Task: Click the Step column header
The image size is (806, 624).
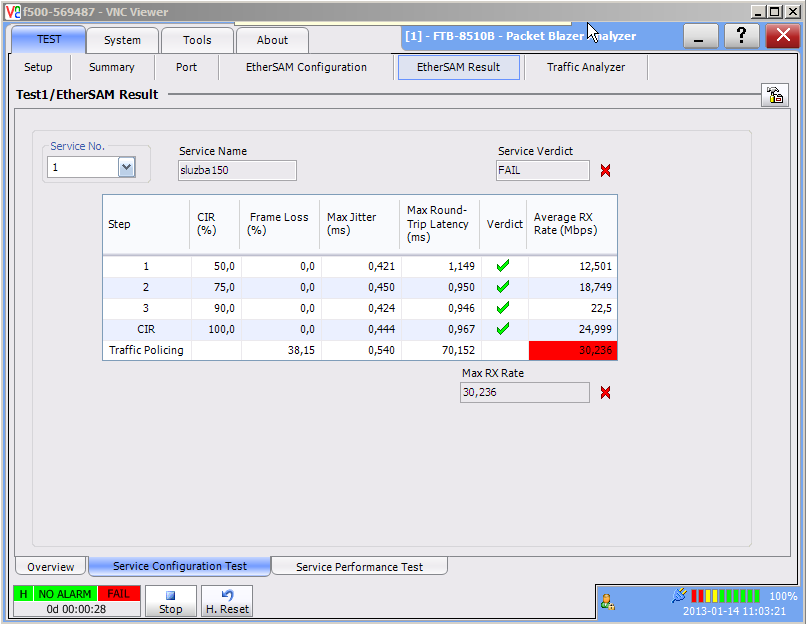Action: click(146, 224)
